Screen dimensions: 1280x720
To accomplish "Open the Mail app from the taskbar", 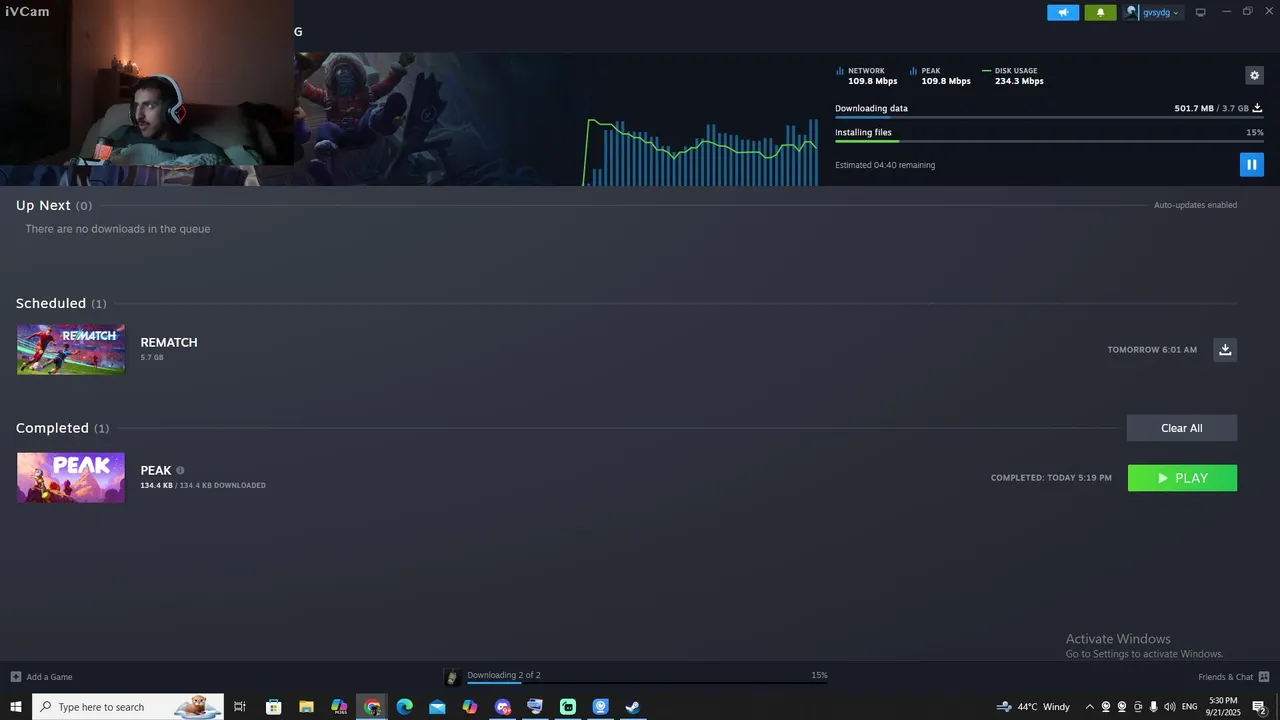I will click(x=437, y=707).
